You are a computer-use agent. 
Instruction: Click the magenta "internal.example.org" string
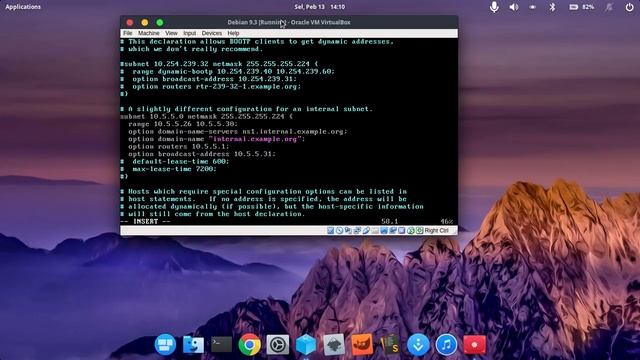click(255, 139)
